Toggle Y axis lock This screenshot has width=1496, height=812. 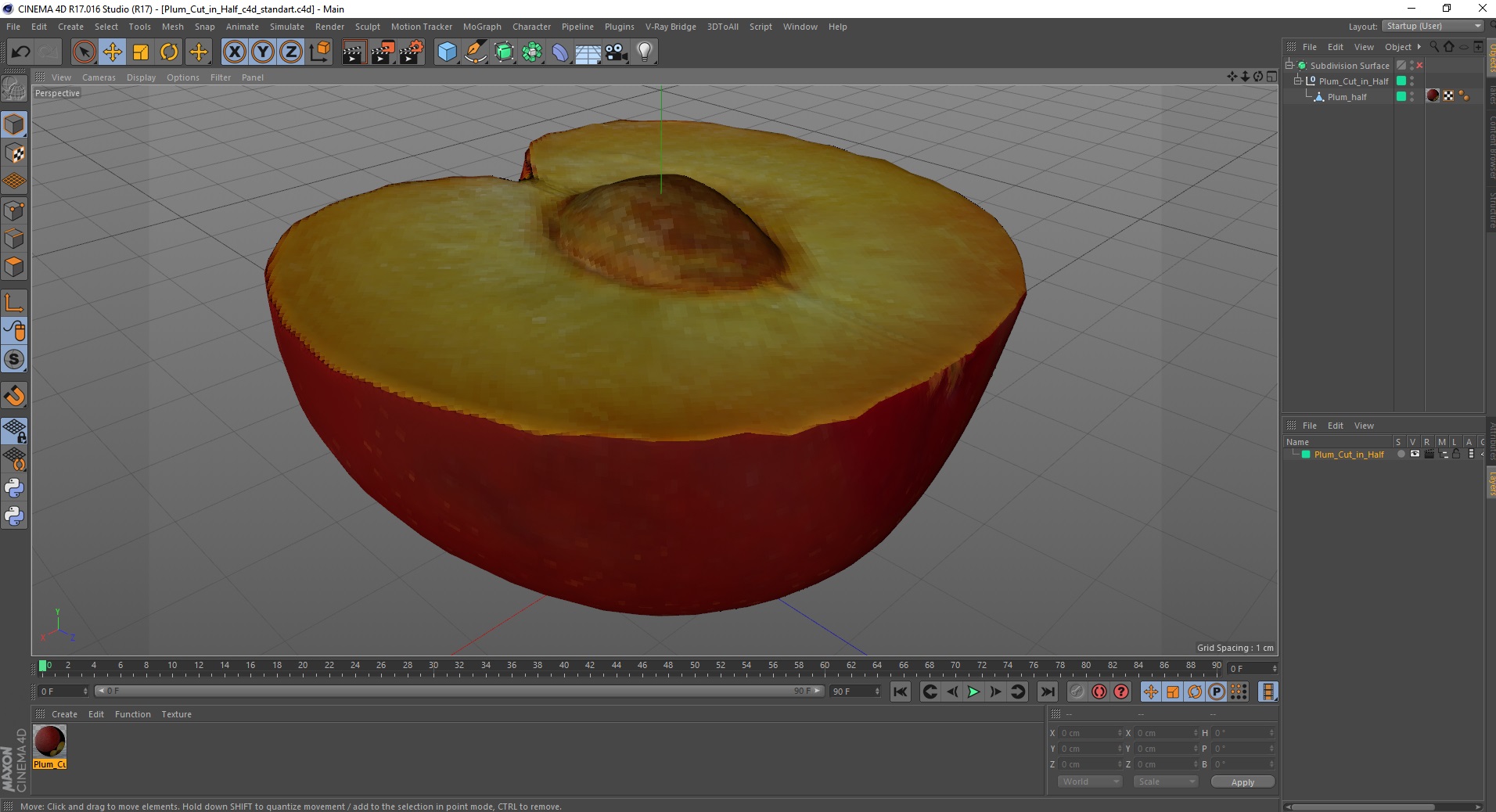pos(263,52)
